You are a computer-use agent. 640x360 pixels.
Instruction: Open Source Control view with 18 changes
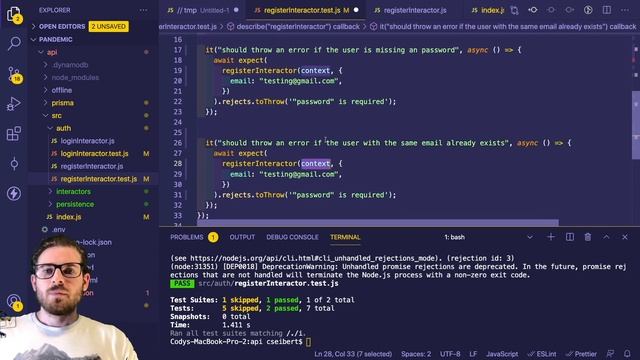[x=14, y=75]
